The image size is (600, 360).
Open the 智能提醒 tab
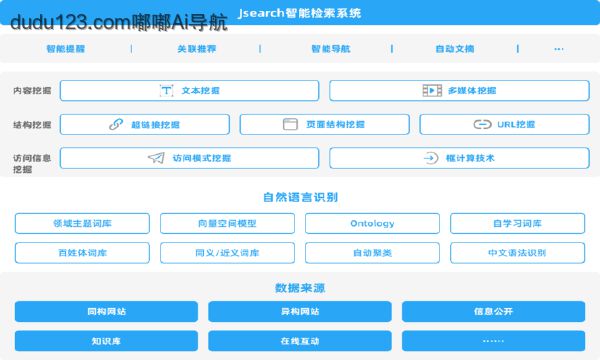pos(65,49)
